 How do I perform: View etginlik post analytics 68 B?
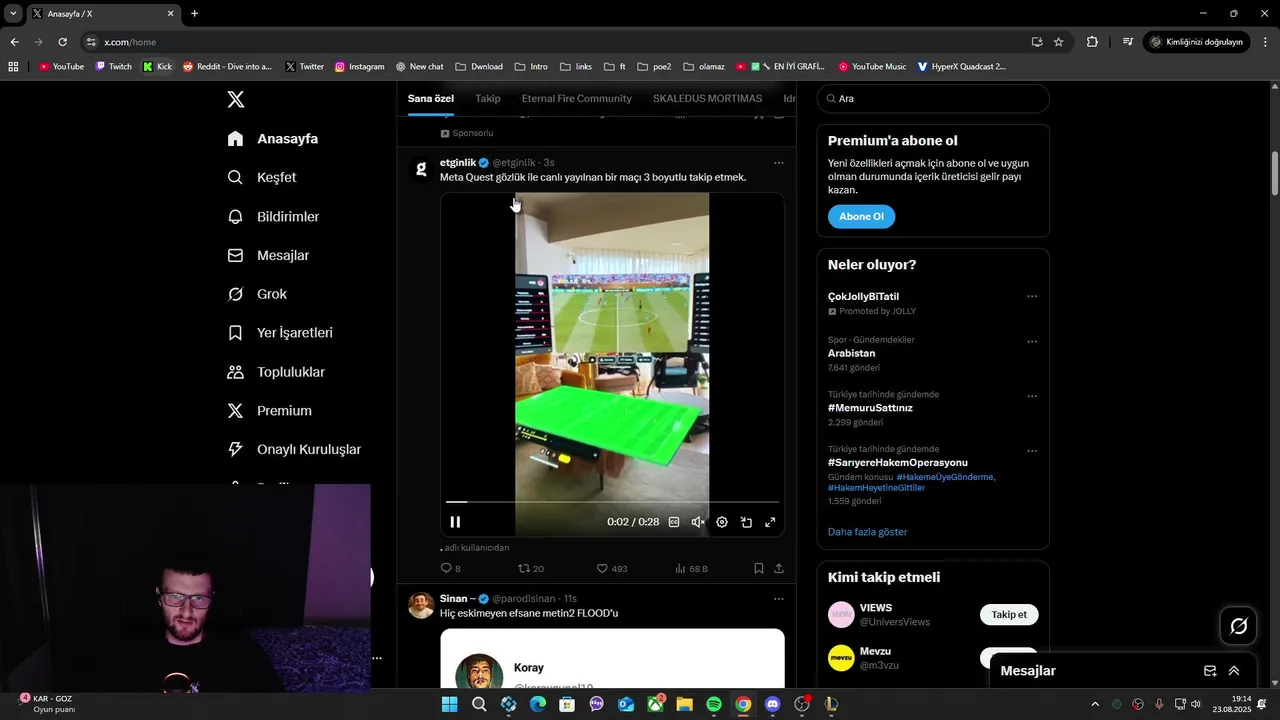click(691, 568)
